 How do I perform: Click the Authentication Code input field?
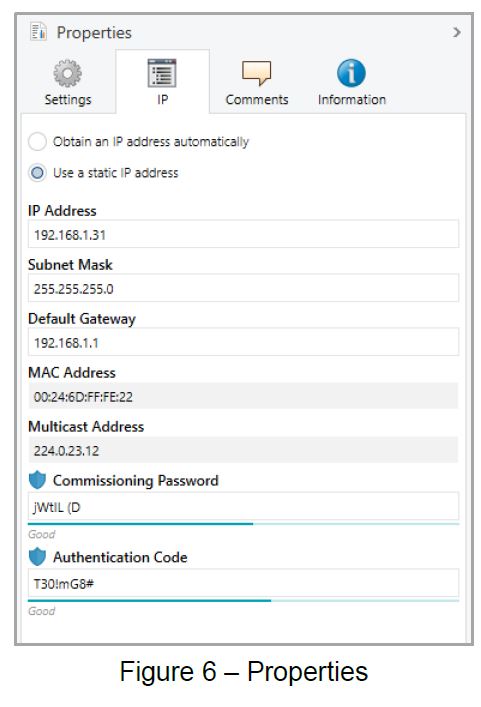coord(243,583)
